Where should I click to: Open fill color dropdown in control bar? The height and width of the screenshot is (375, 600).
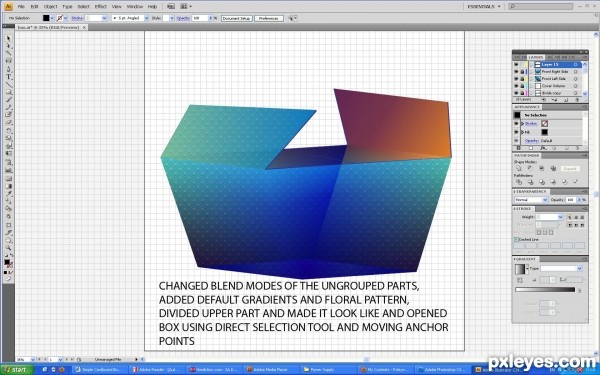click(52, 18)
